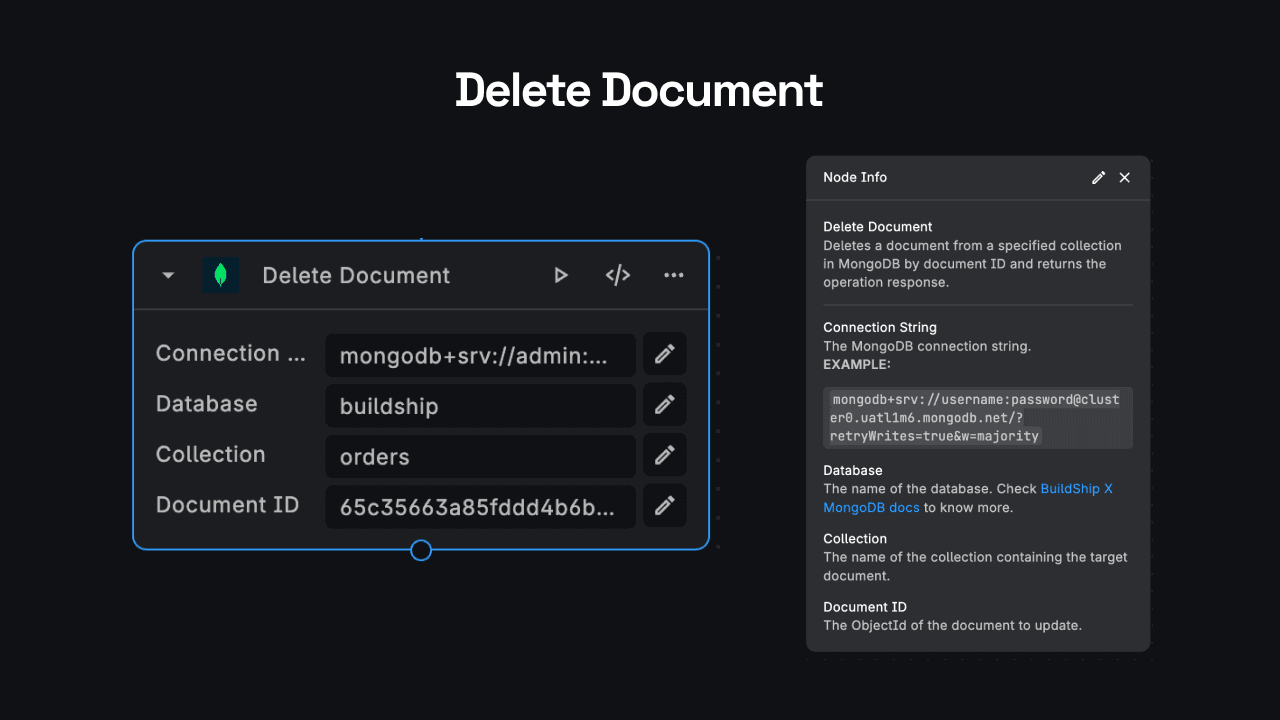Select the connection string example code block
The height and width of the screenshot is (720, 1280).
pos(977,416)
